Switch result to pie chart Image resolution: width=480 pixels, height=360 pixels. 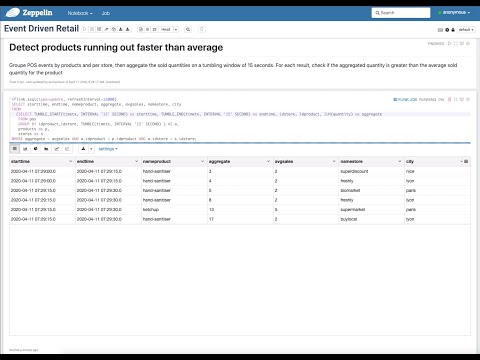point(36,149)
